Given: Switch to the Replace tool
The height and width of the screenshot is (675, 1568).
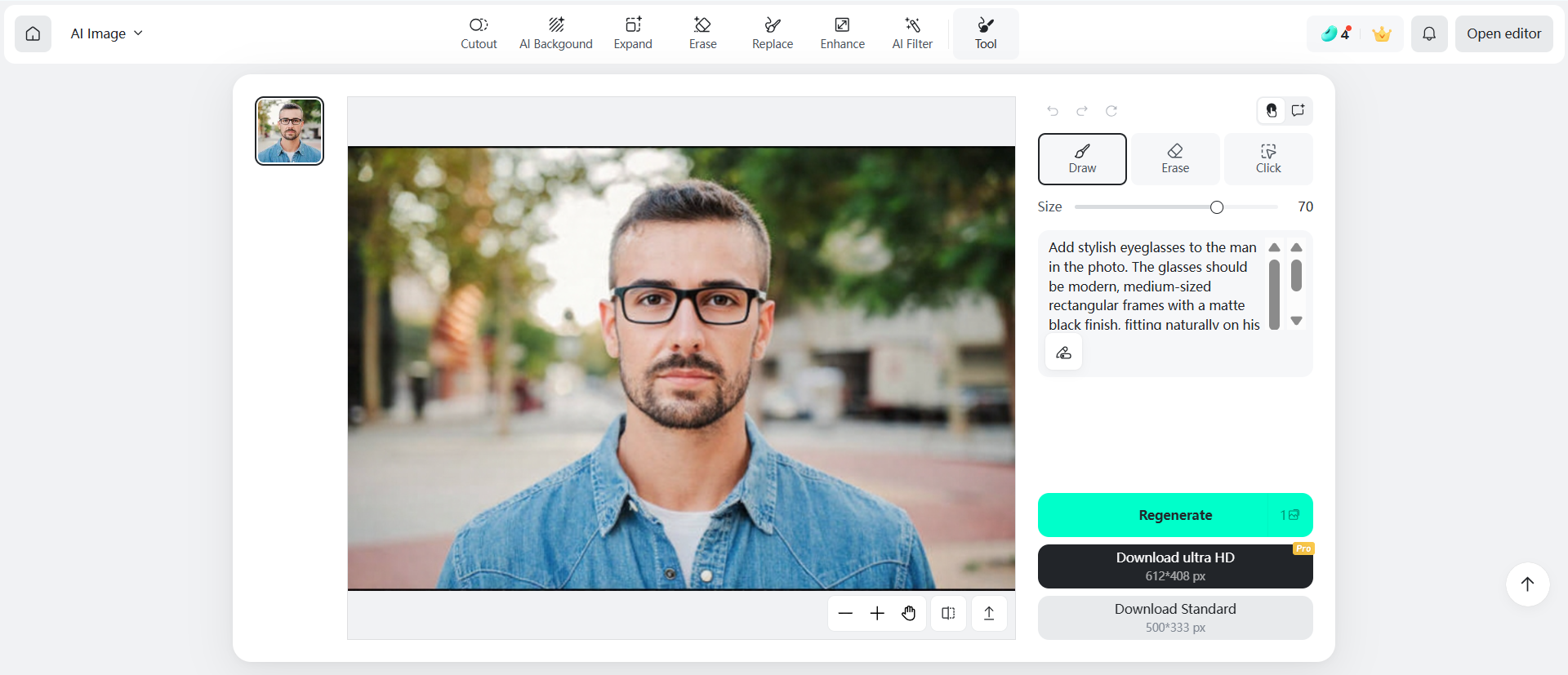Looking at the screenshot, I should click(x=772, y=33).
